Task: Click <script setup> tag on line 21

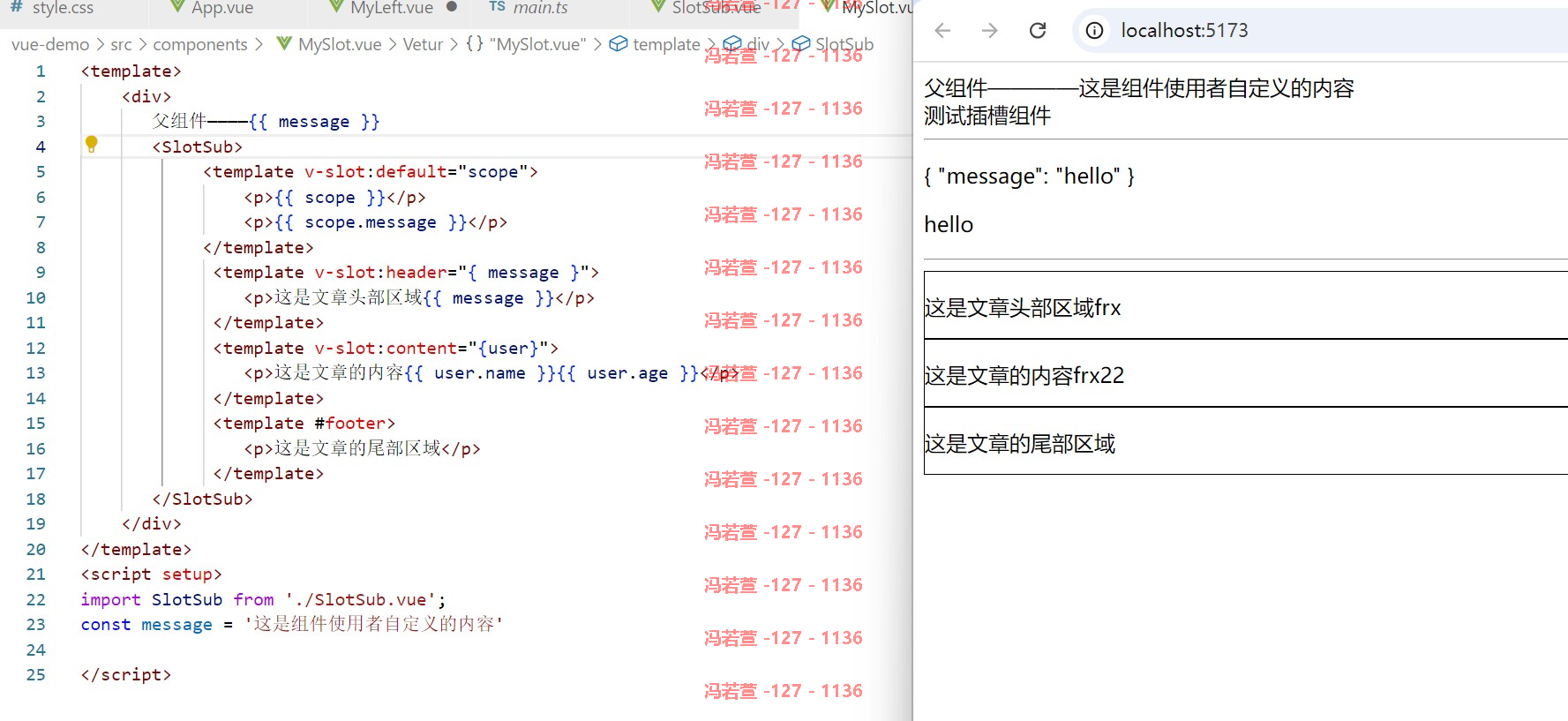Action: 152,575
